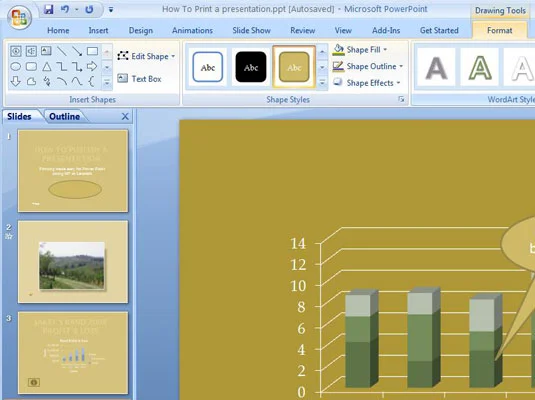Open the Shape Fill dropdown
The width and height of the screenshot is (535, 400).
coord(360,49)
